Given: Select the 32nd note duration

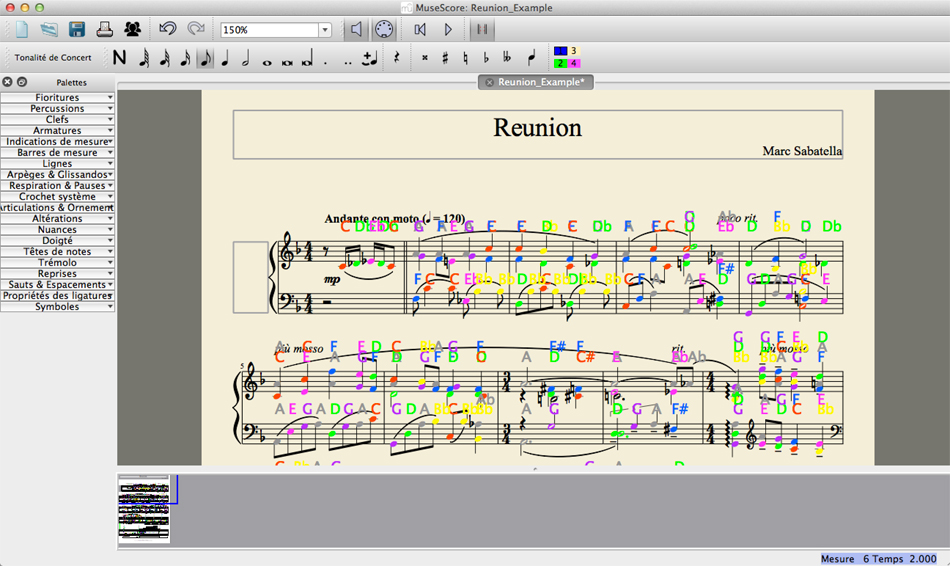Looking at the screenshot, I should (164, 58).
